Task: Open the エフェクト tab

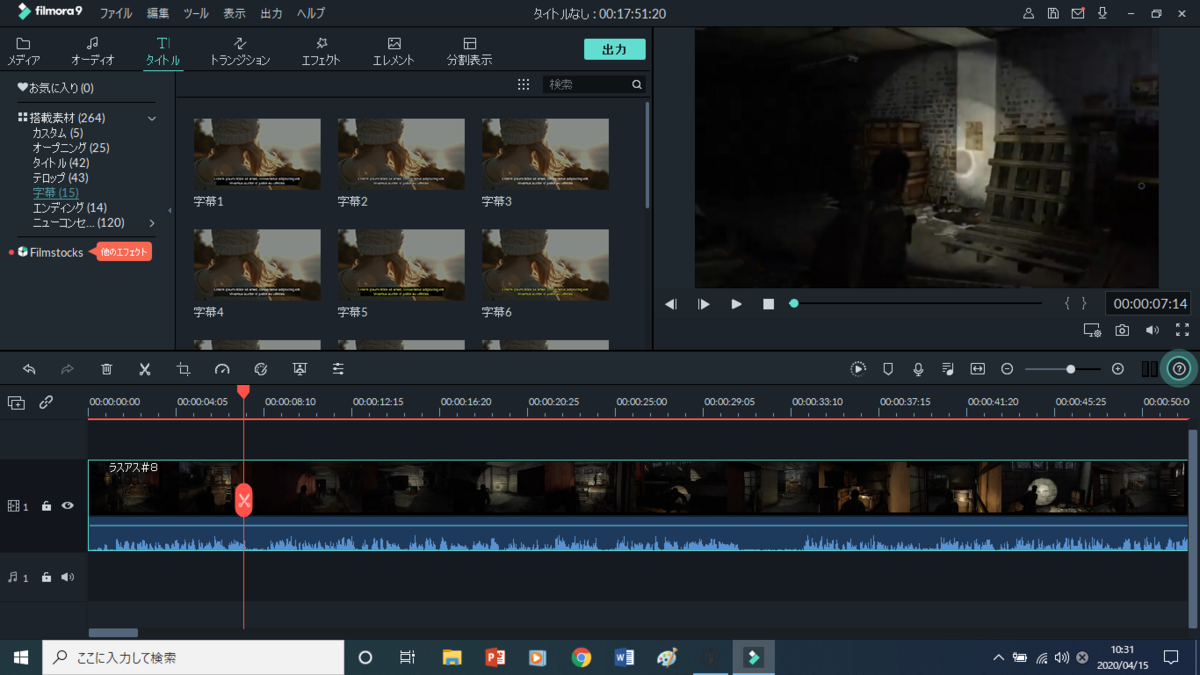Action: point(321,51)
